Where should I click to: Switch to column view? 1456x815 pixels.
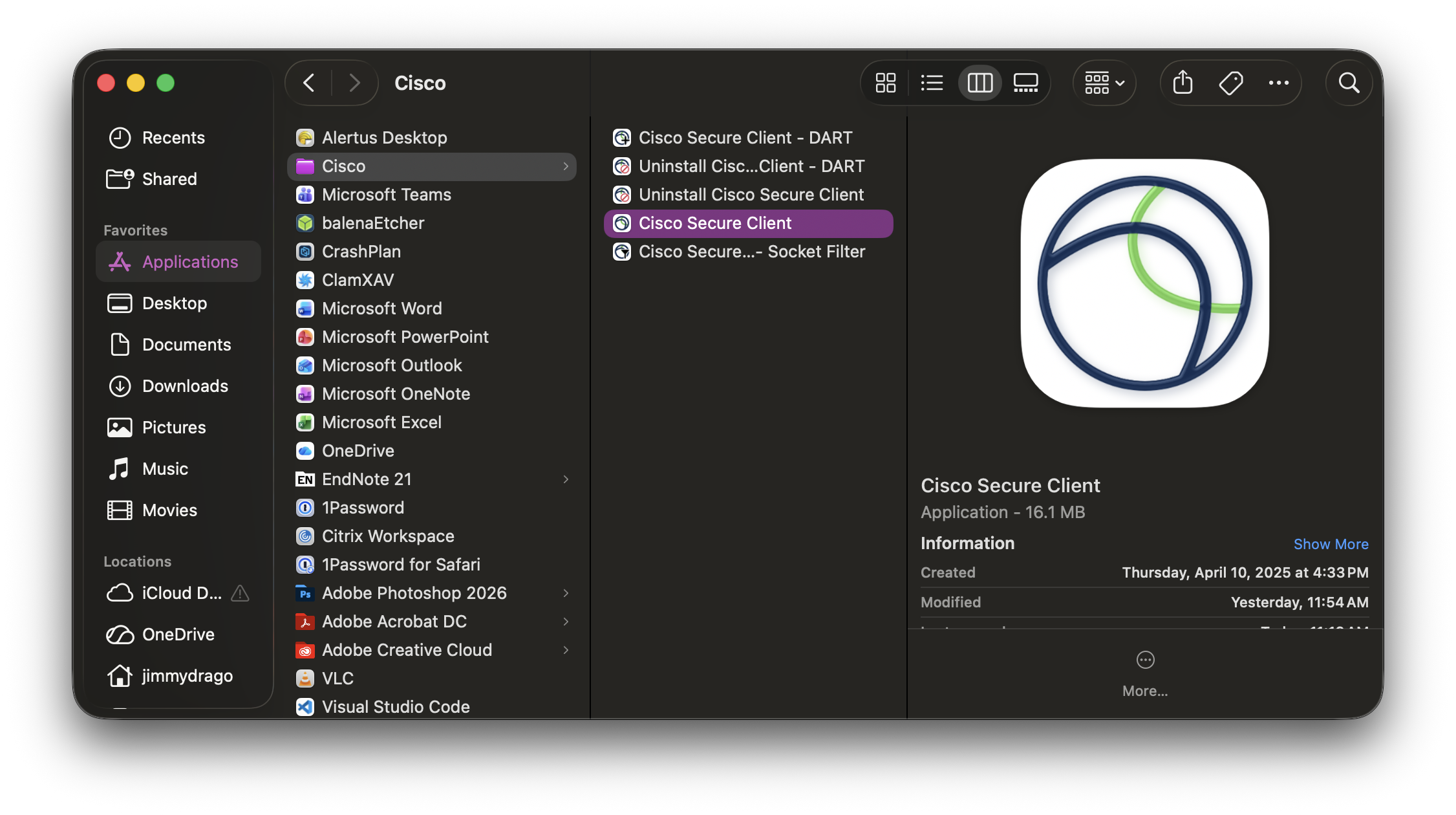click(x=980, y=83)
